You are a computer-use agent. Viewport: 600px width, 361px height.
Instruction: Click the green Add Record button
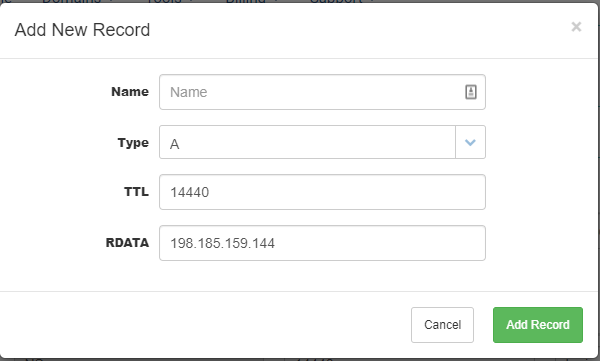(x=538, y=325)
